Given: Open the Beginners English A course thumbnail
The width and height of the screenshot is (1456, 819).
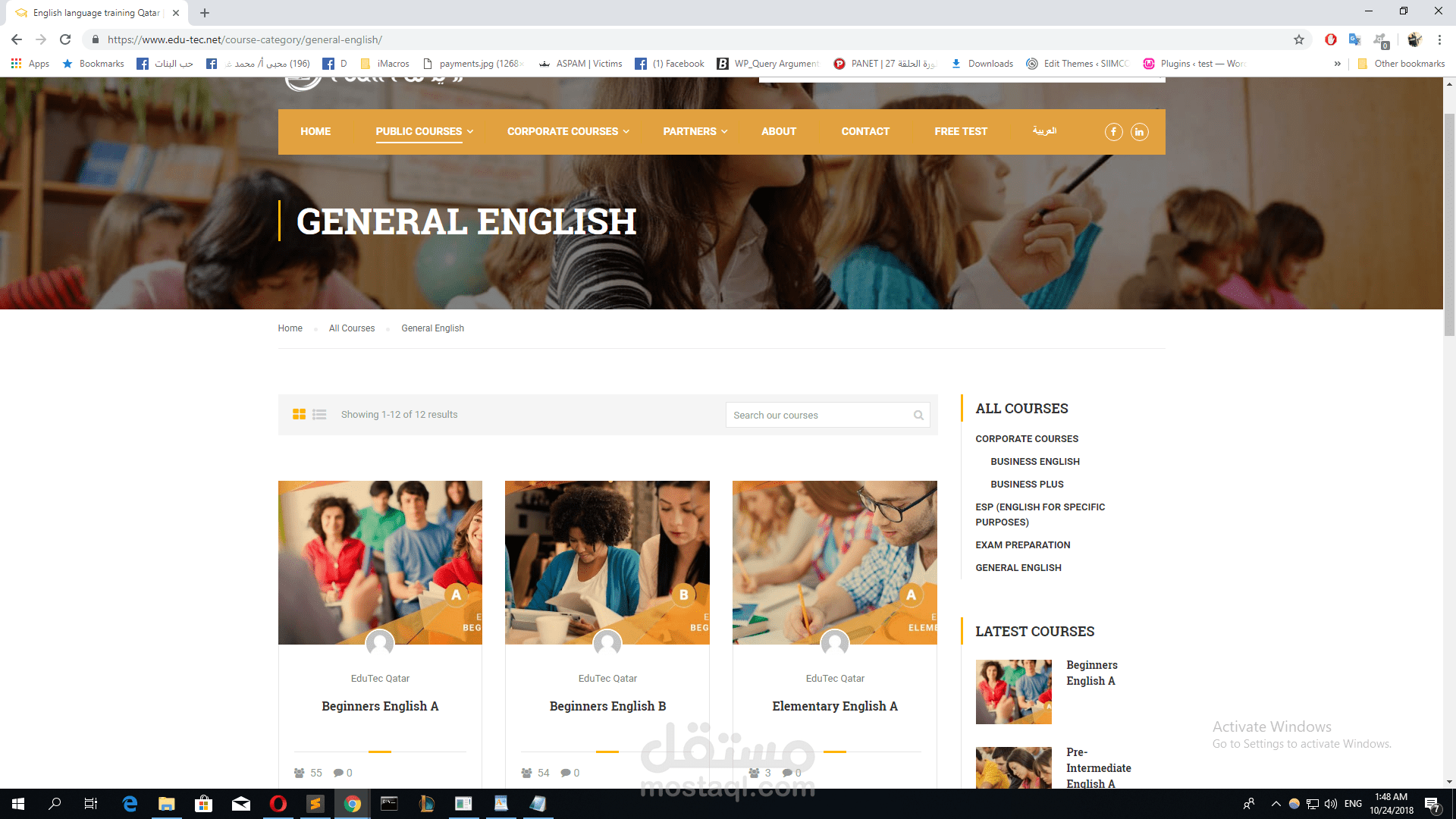Looking at the screenshot, I should point(380,563).
